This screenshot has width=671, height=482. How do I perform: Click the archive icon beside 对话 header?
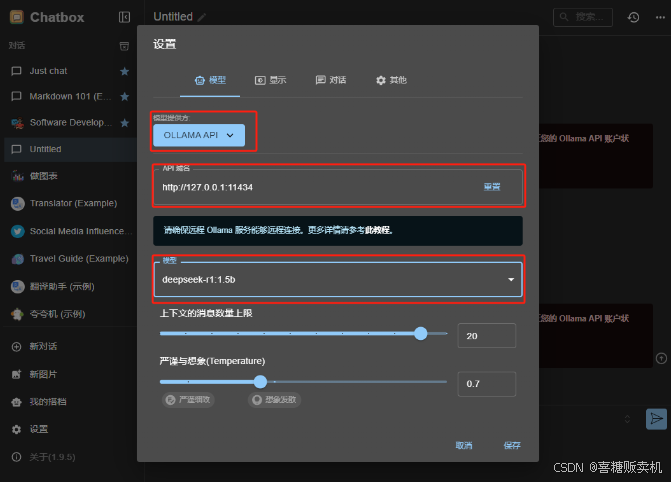click(124, 46)
